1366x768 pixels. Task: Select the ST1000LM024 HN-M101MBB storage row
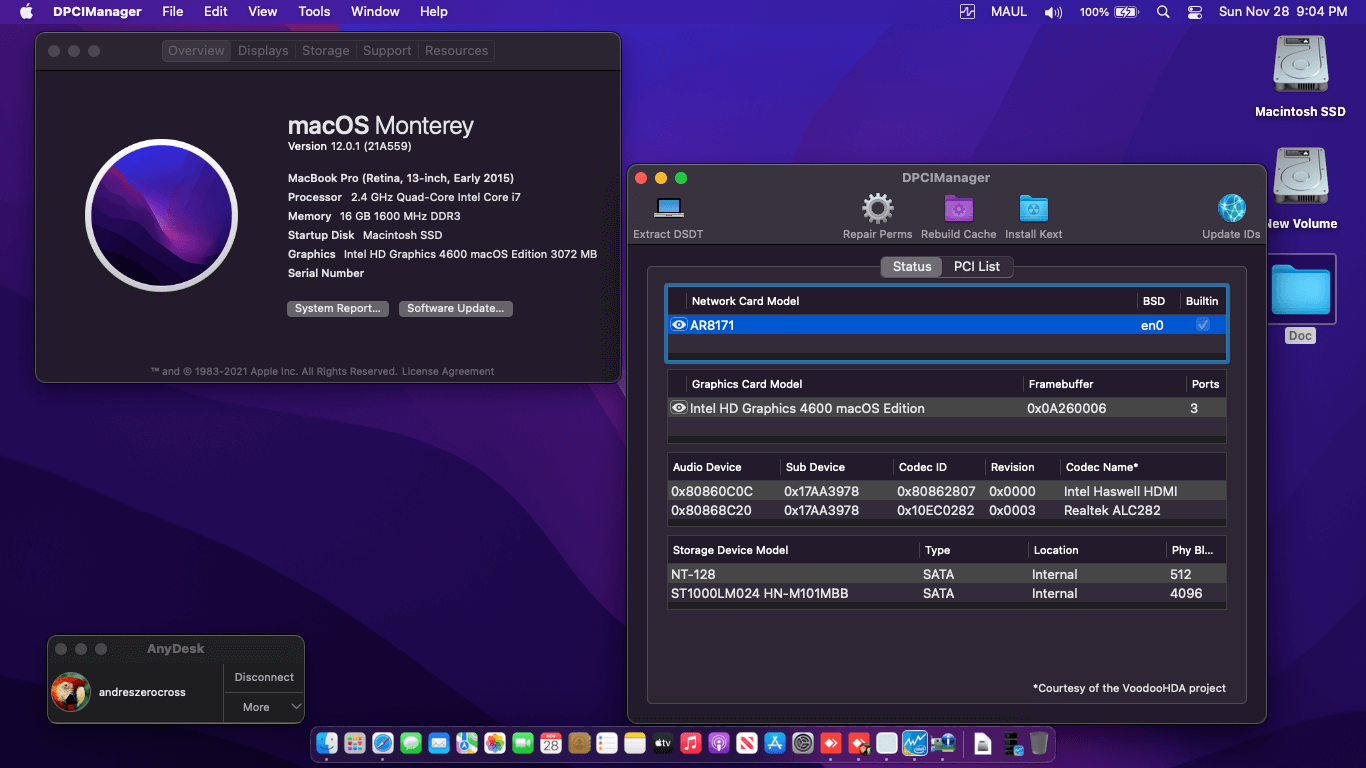(x=946, y=593)
